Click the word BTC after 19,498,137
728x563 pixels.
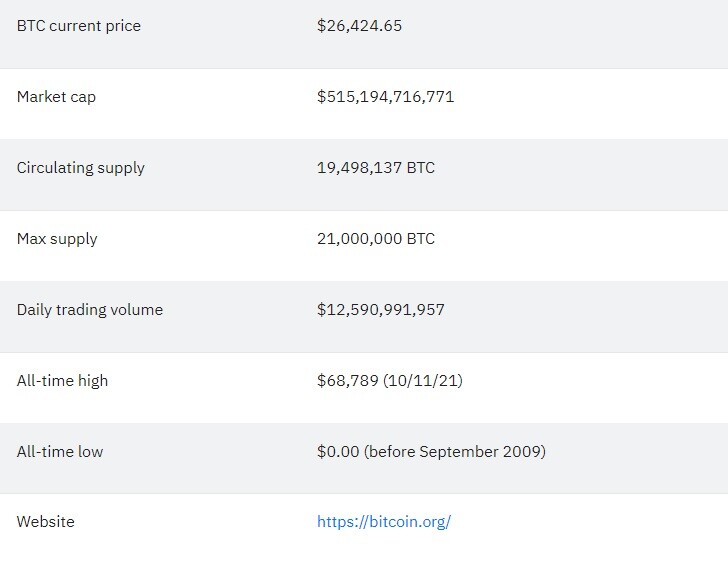(421, 168)
